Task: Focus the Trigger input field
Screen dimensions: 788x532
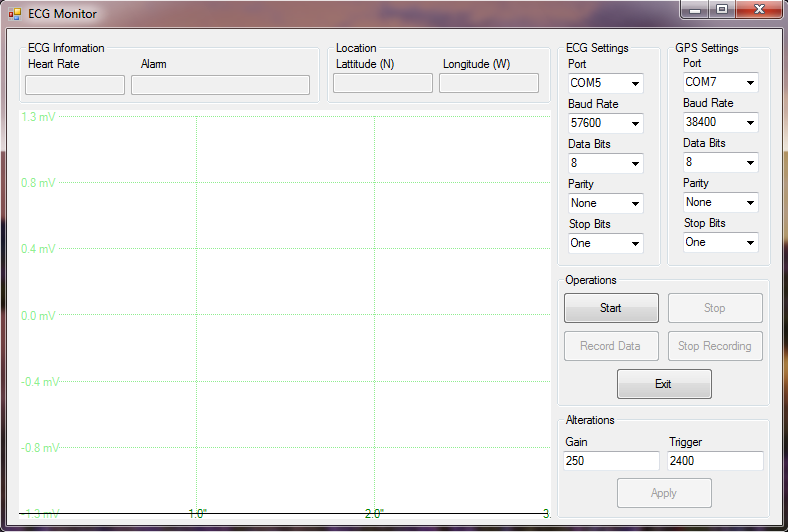Action: click(x=715, y=461)
